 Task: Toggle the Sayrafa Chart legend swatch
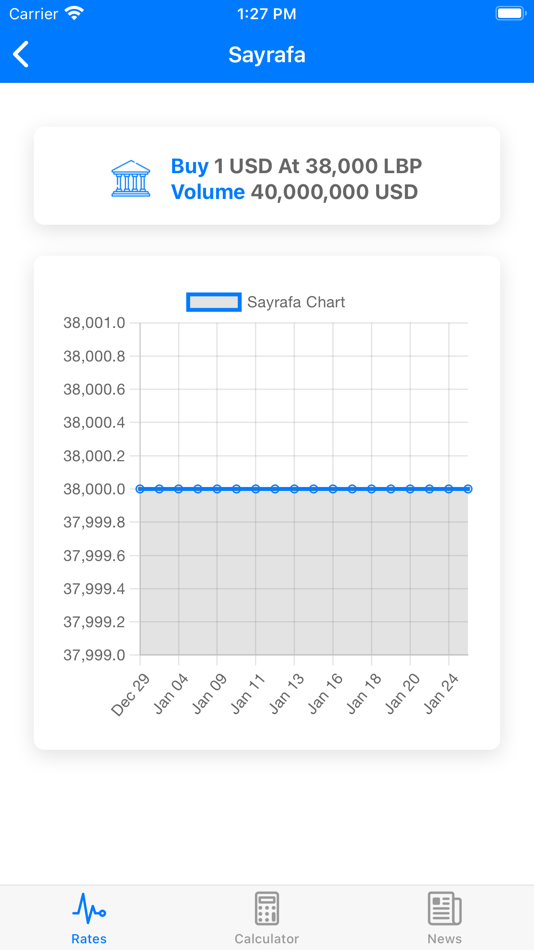click(x=213, y=302)
